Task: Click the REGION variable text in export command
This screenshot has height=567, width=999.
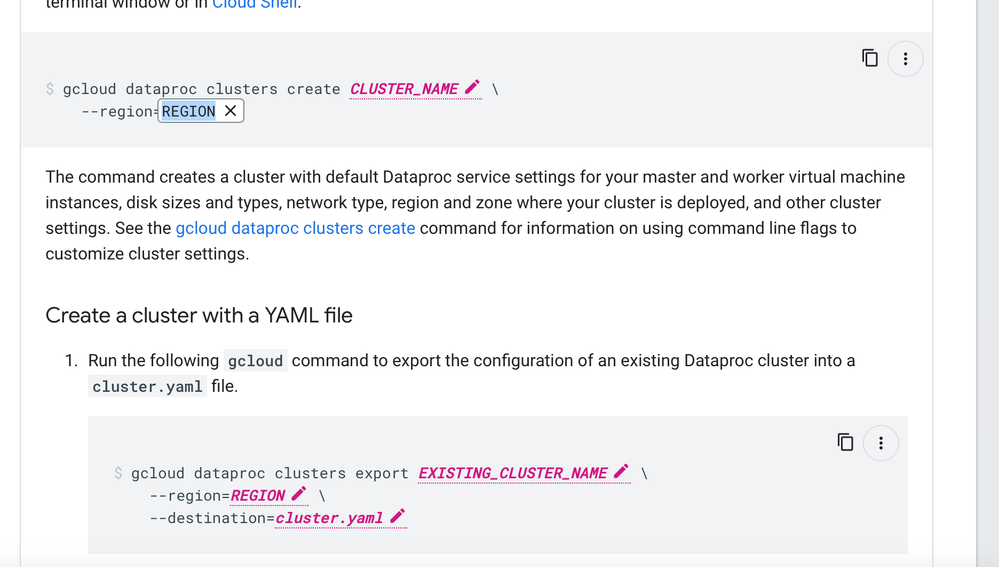Action: click(257, 495)
